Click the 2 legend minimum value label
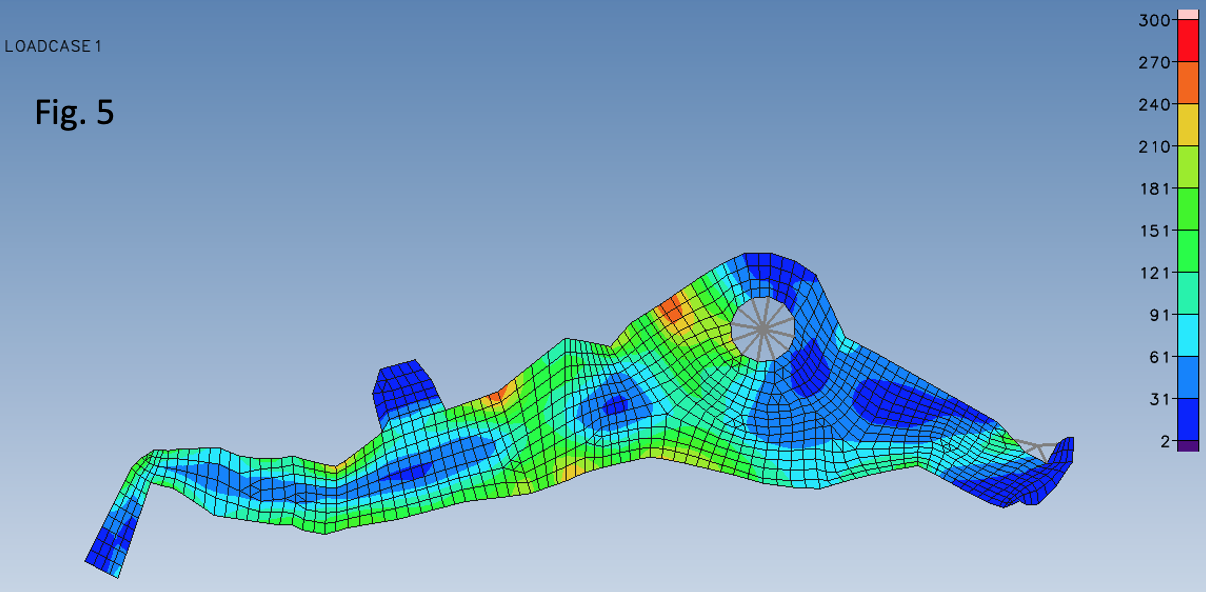The width and height of the screenshot is (1206, 592). point(1164,441)
